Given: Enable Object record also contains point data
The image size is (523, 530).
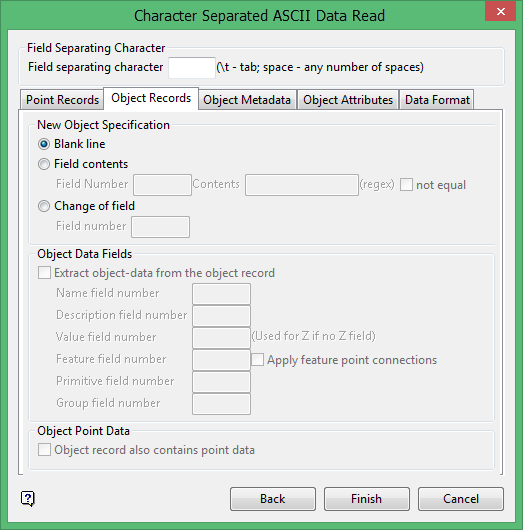Looking at the screenshot, I should pyautogui.click(x=45, y=450).
